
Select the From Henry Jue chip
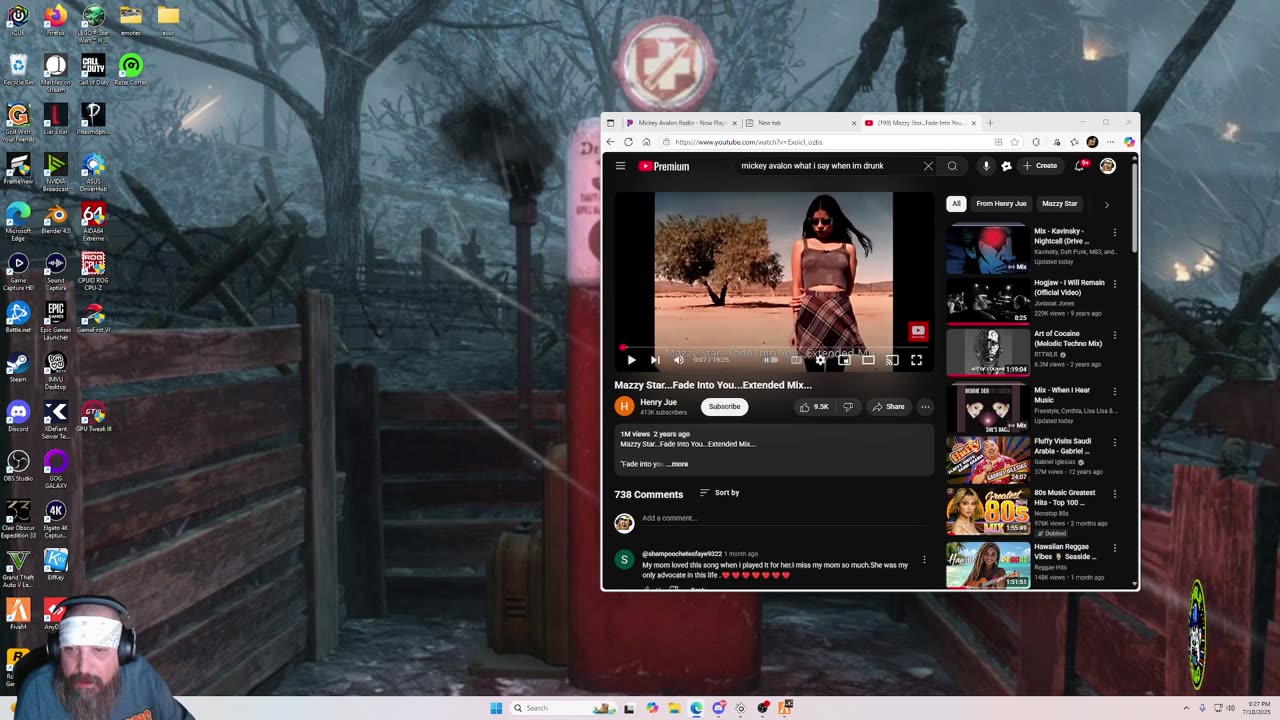click(x=1001, y=204)
